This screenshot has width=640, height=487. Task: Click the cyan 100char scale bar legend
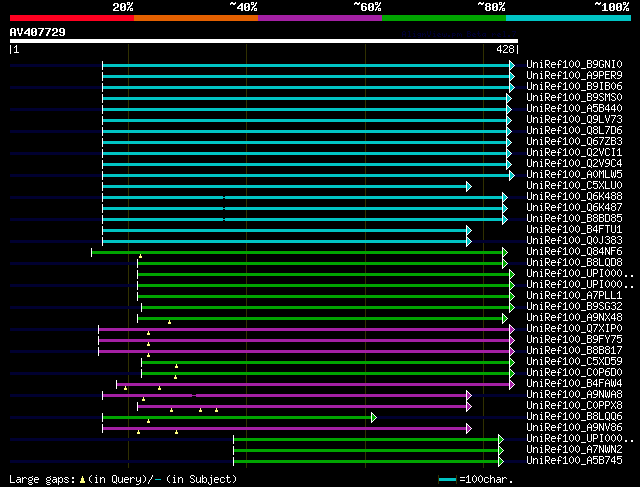[447, 480]
